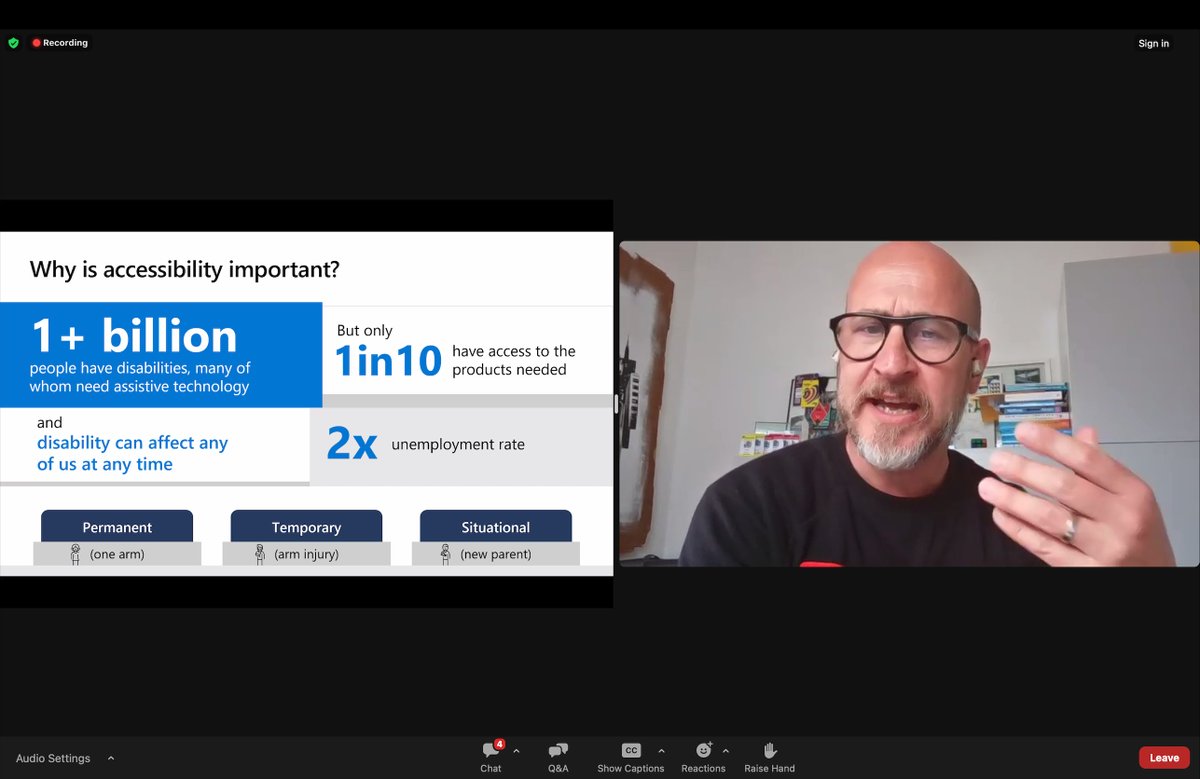Click the '(arm injury)' label
The width and height of the screenshot is (1200, 779).
(x=306, y=554)
